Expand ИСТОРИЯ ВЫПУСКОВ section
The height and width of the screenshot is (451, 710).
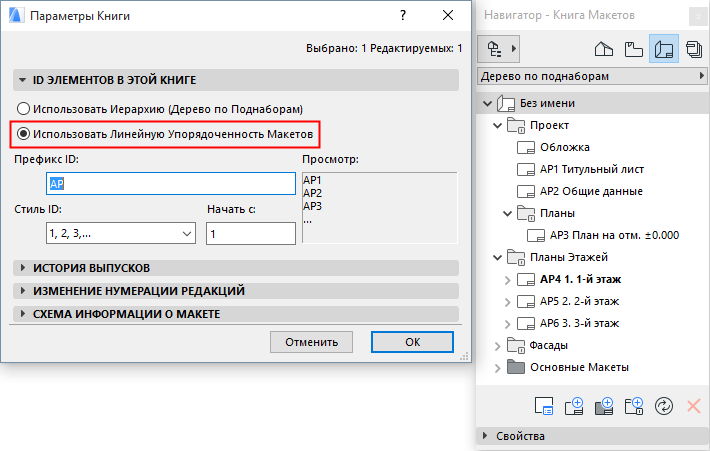tap(23, 268)
